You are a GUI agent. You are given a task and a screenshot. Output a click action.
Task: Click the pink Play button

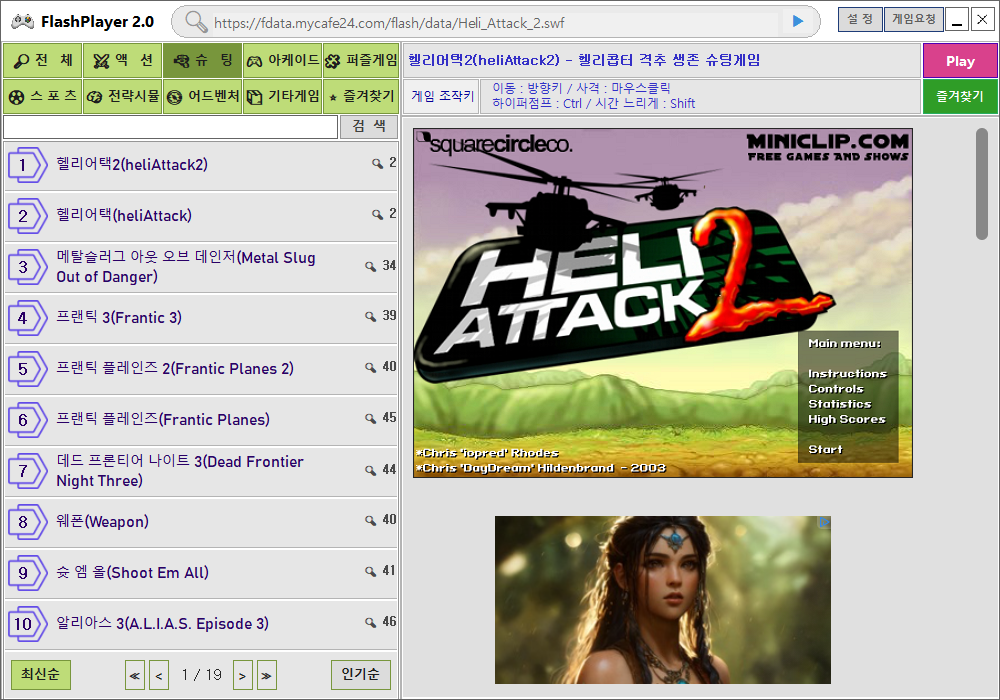point(960,61)
